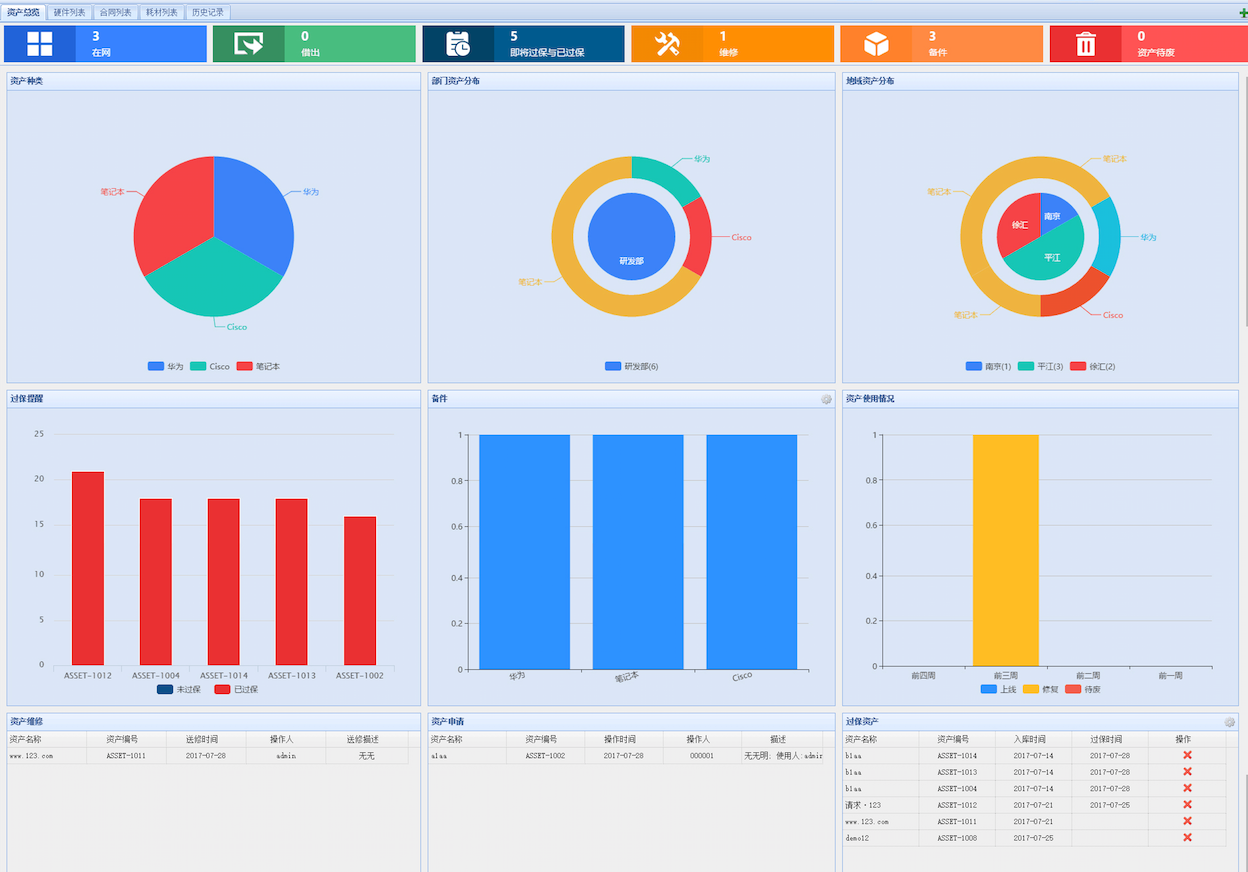This screenshot has width=1248, height=872.
Task: Click the red X in the ASSET-1004 row
Action: pyautogui.click(x=1187, y=788)
